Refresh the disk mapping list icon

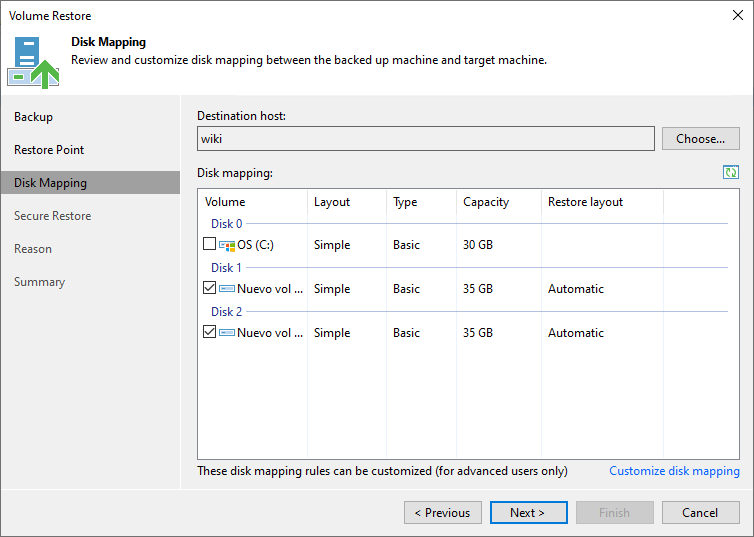click(731, 172)
